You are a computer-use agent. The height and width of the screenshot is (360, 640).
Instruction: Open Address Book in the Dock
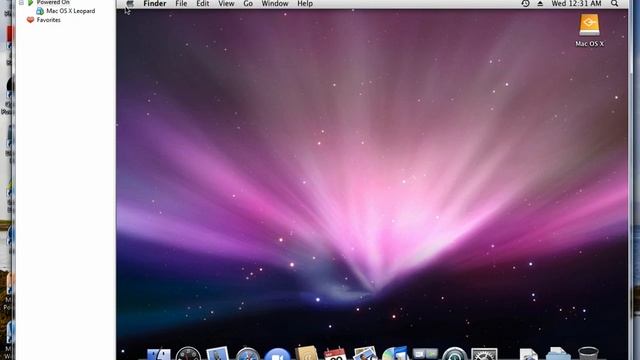307,353
